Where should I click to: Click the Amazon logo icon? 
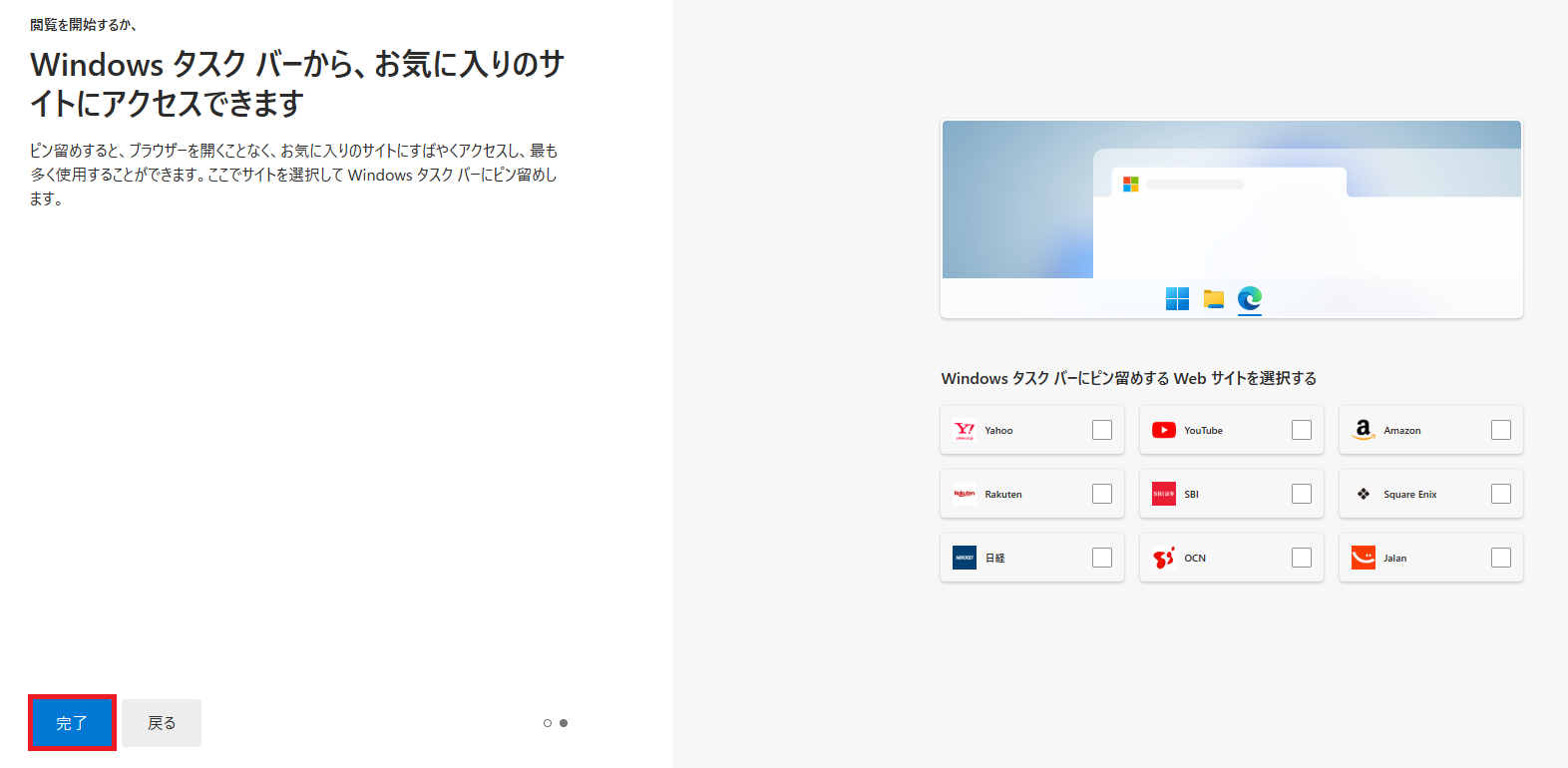[1364, 430]
